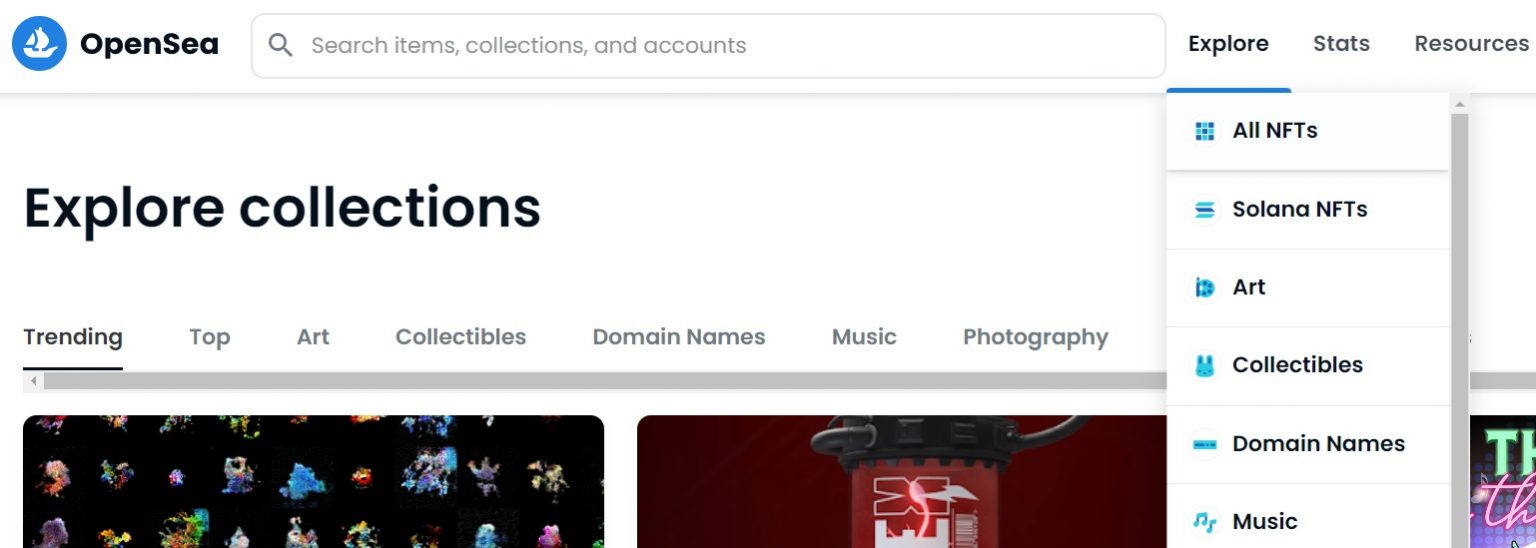Open the colorful pixel creatures collection thumbnail
1536x548 pixels.
(313, 482)
